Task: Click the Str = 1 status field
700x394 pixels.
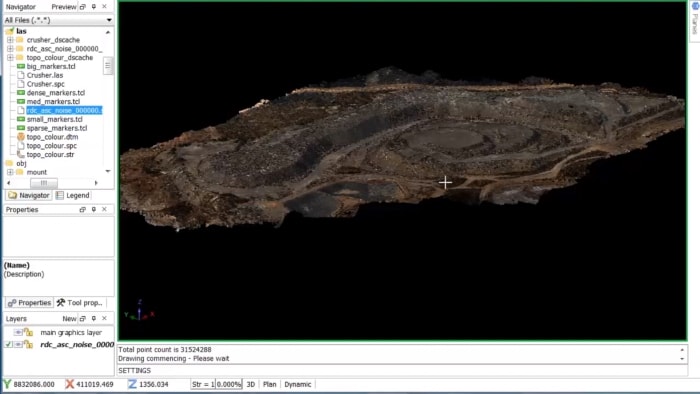Action: (203, 384)
